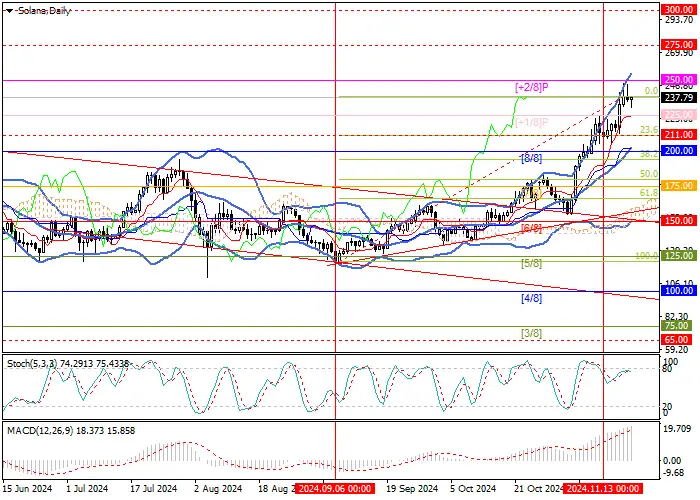
Task: Click the 2024.11.13 date marker
Action: (603, 488)
